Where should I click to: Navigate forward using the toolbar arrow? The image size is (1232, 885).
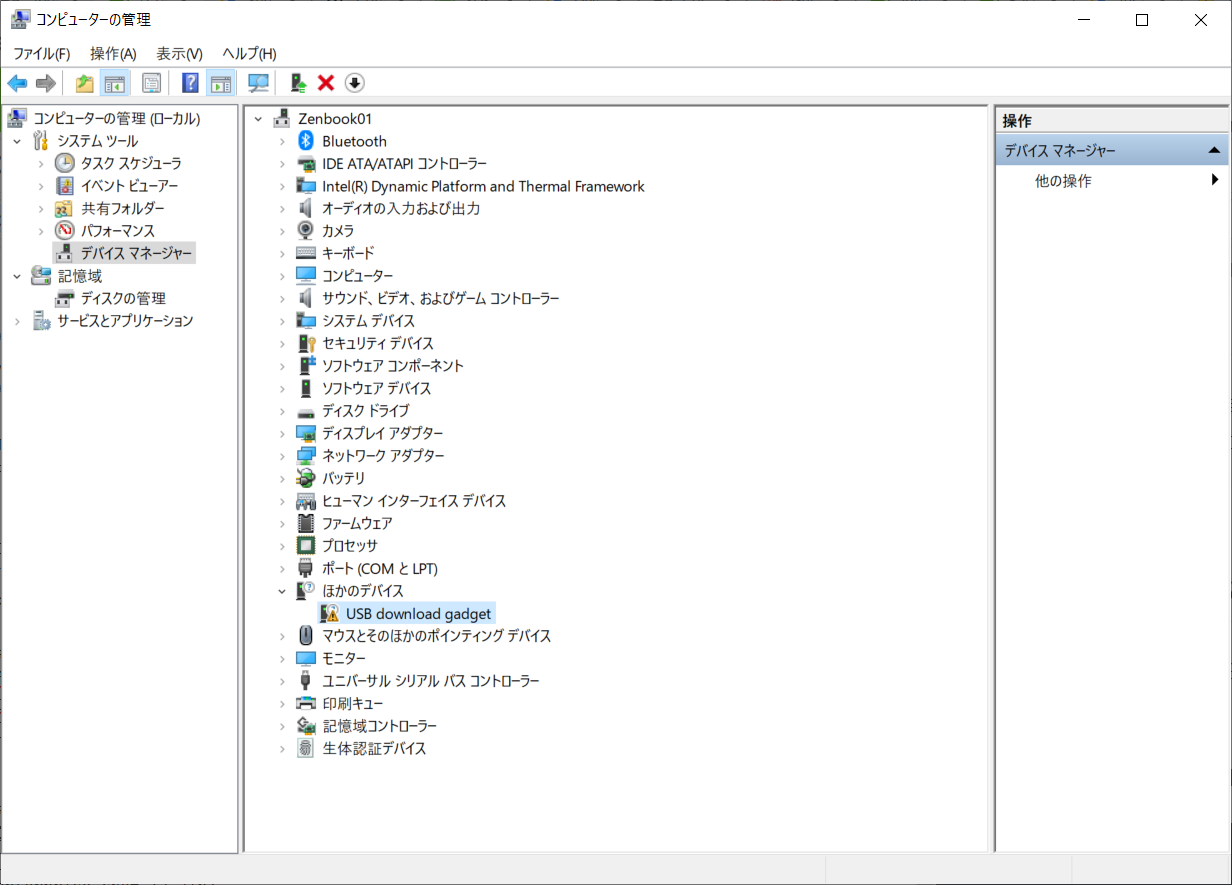[45, 82]
